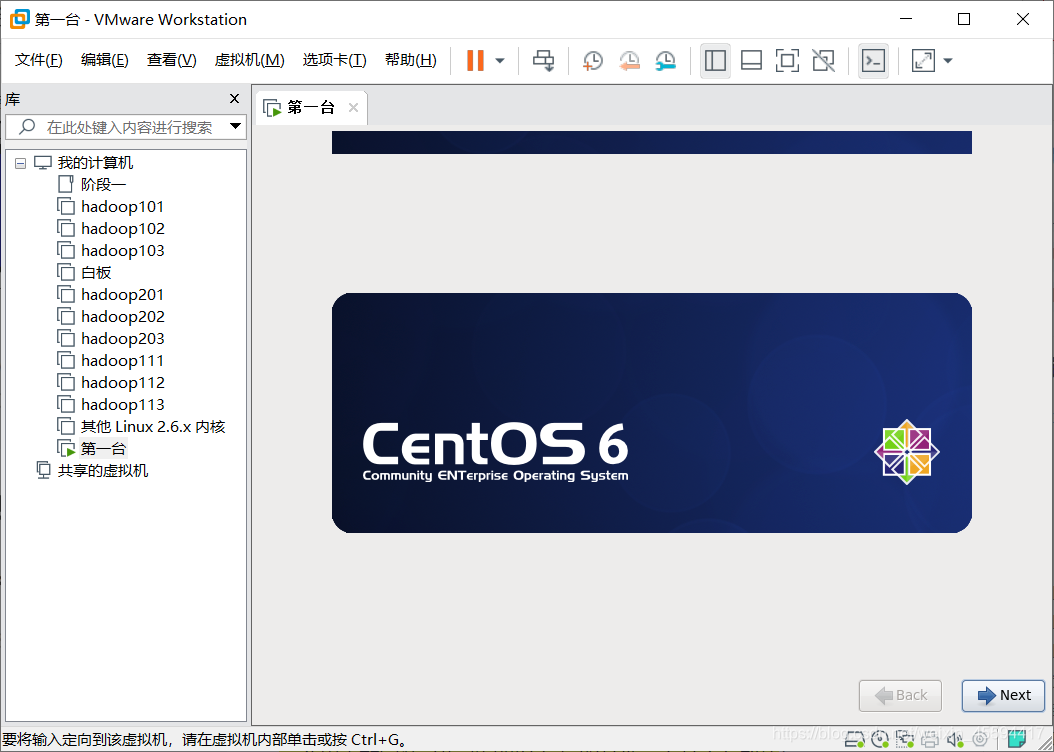1054x752 pixels.
Task: Toggle the thumbnail bar view icon
Action: 751,60
